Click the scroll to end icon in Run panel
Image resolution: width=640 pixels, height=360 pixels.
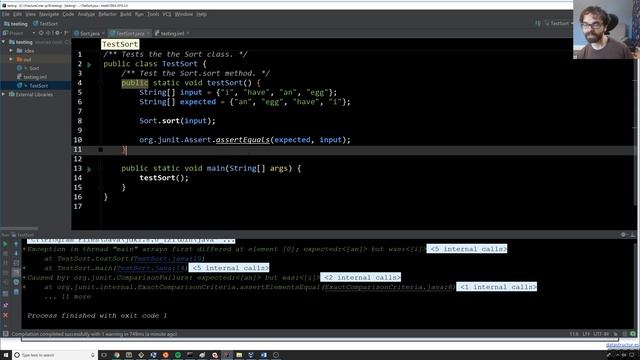(x=16, y=273)
